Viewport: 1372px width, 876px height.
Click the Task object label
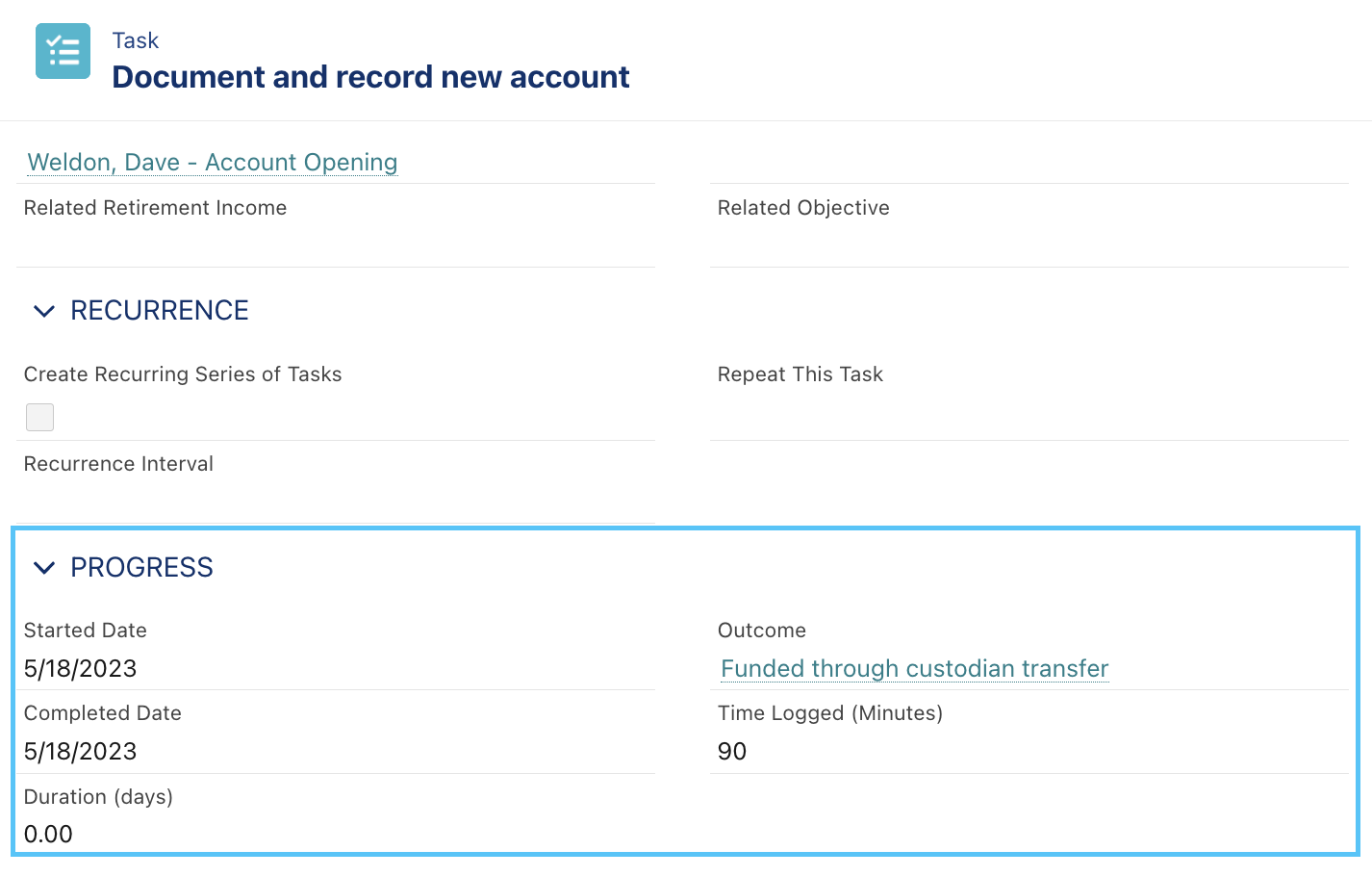[x=136, y=40]
